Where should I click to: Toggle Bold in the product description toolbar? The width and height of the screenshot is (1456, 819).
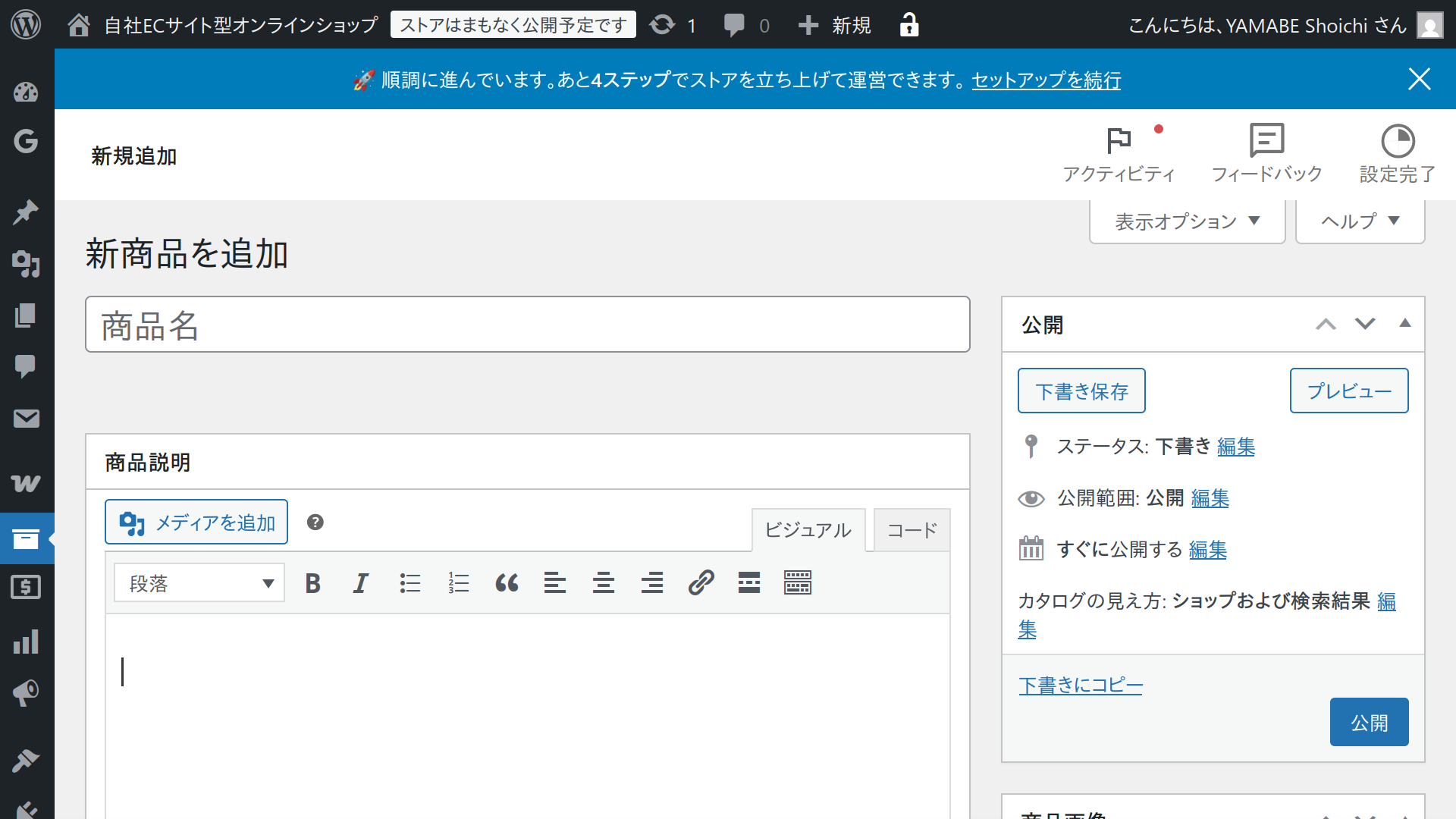[312, 582]
